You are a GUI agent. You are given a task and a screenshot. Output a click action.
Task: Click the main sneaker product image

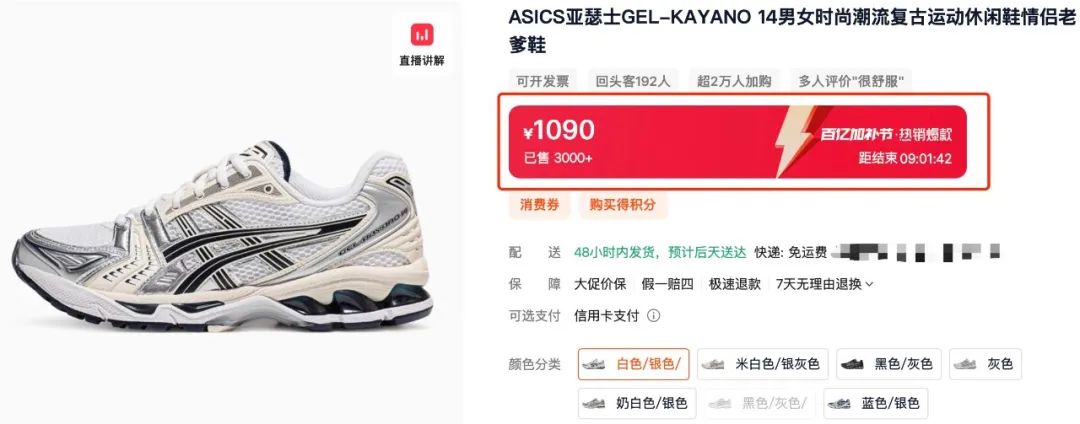pos(222,236)
